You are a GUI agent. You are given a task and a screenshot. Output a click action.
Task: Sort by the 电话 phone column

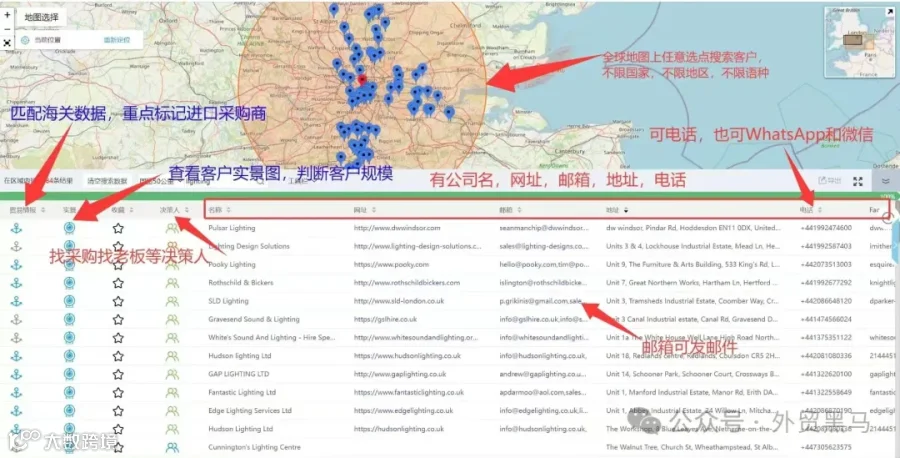[810, 210]
